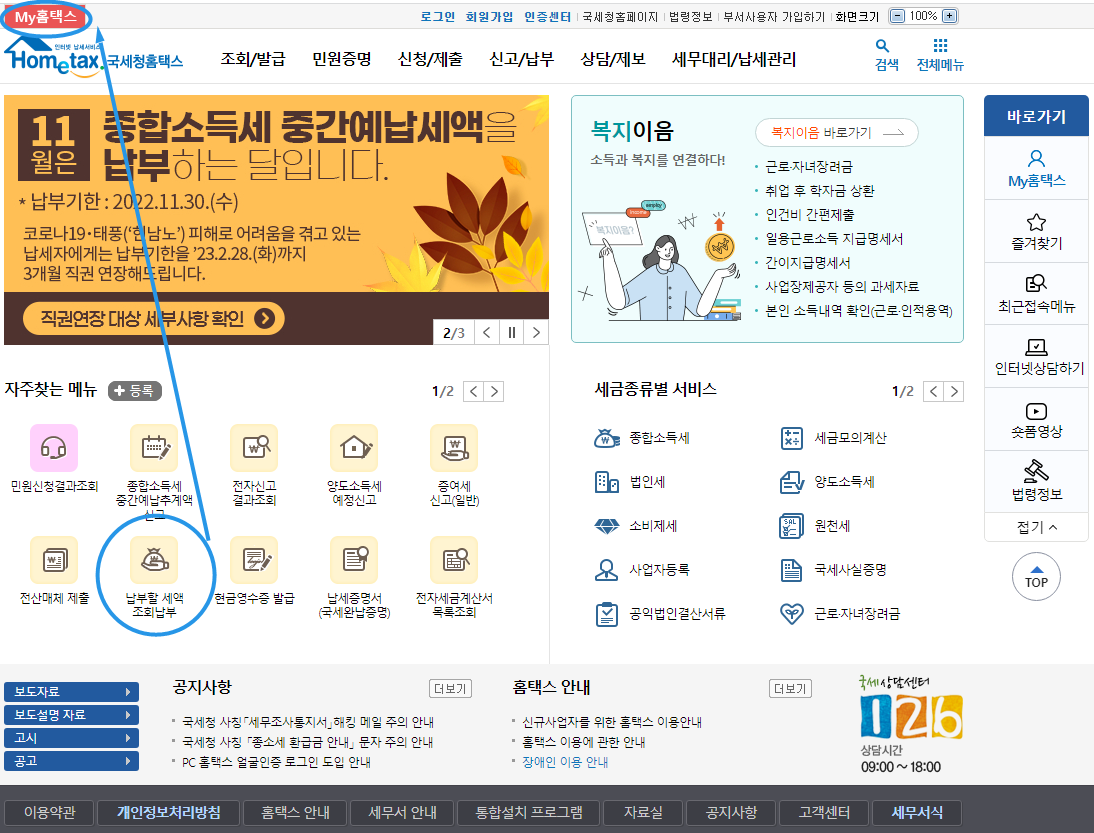
Task: Go to next 세금종류별 서비스 page
Action: [x=954, y=391]
